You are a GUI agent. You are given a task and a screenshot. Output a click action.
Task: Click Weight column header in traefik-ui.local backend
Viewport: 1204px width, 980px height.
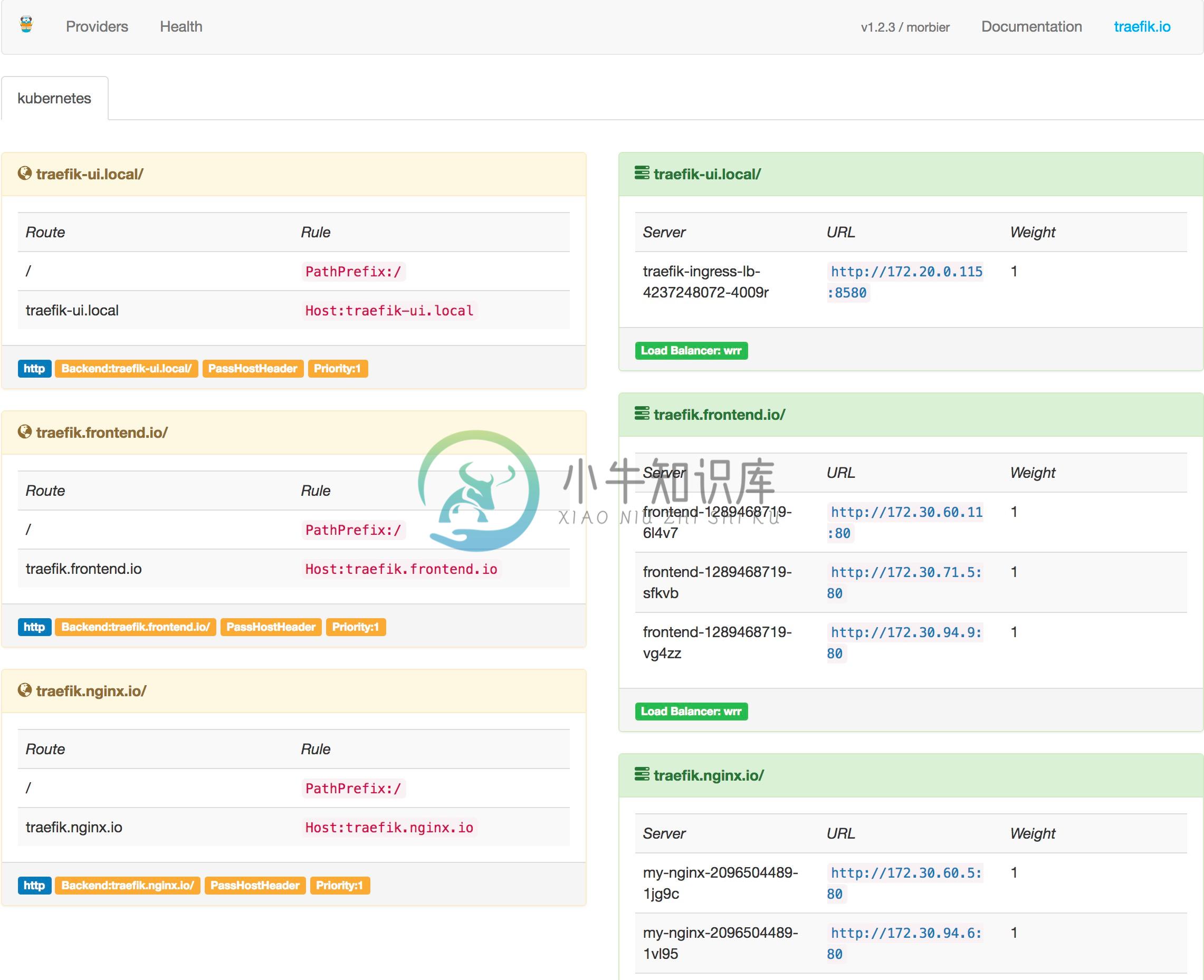point(1033,232)
